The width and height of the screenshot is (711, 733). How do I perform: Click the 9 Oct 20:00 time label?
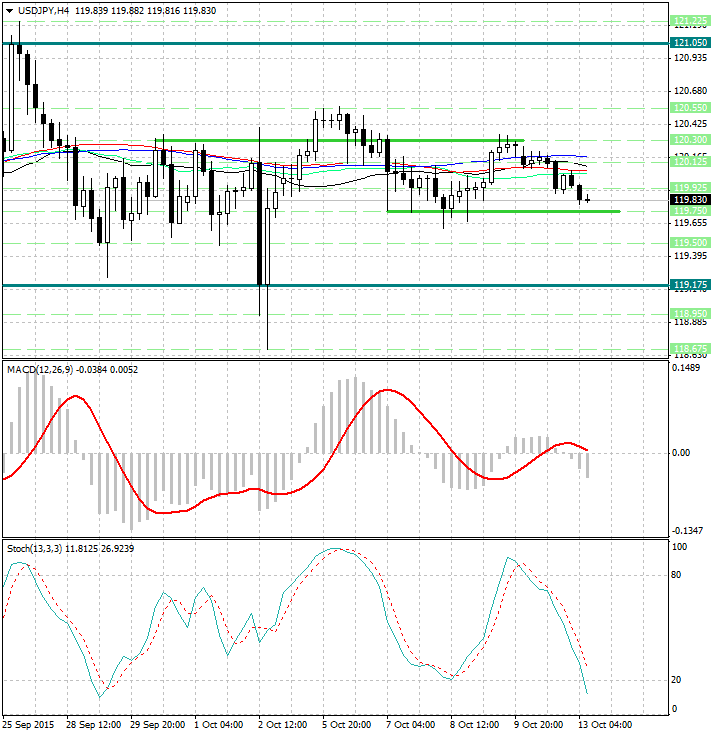point(539,725)
